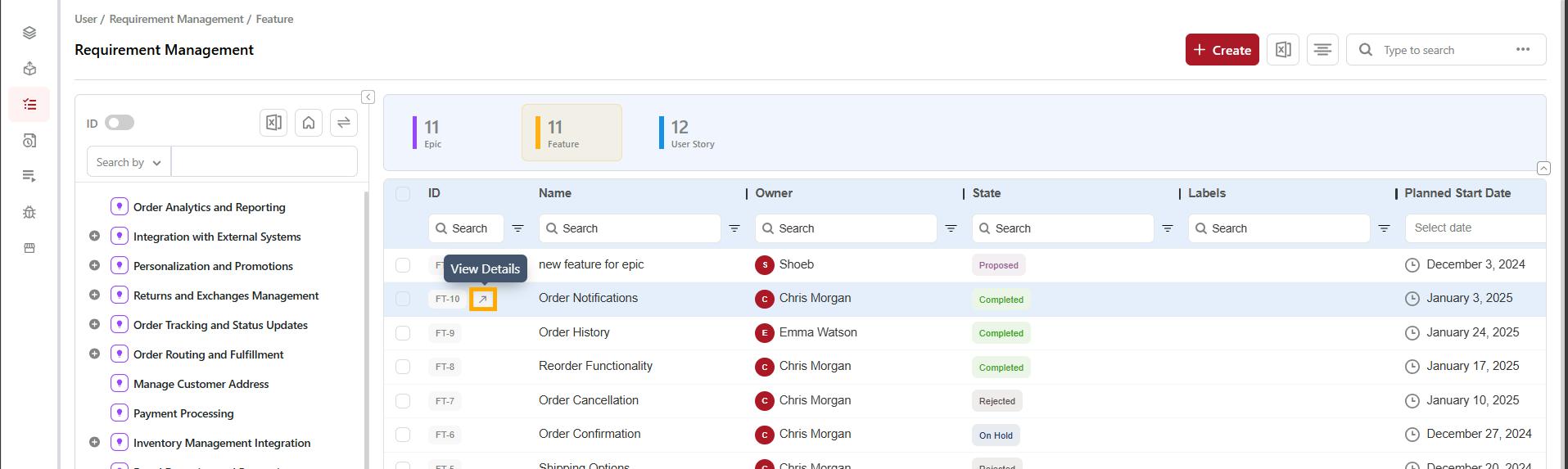Open the Search by dropdown
Viewport: 1568px width, 469px height.
[129, 162]
